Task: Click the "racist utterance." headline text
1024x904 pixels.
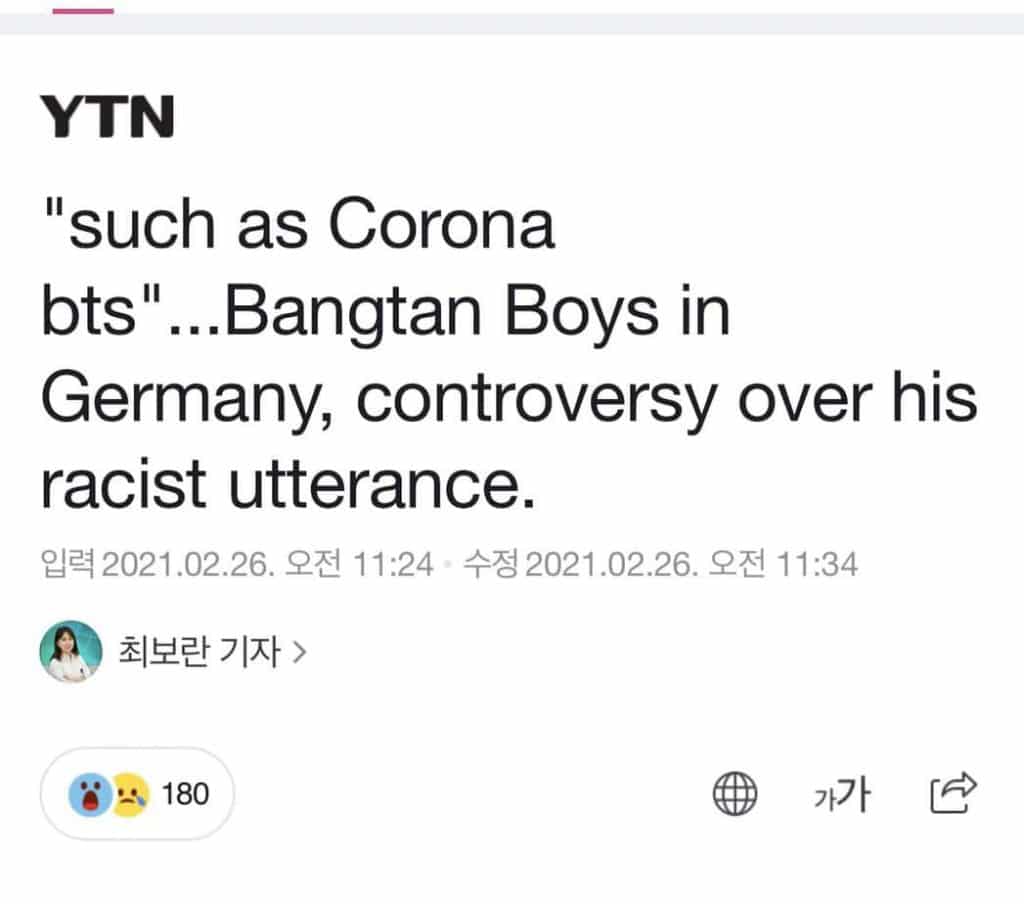Action: (x=282, y=484)
